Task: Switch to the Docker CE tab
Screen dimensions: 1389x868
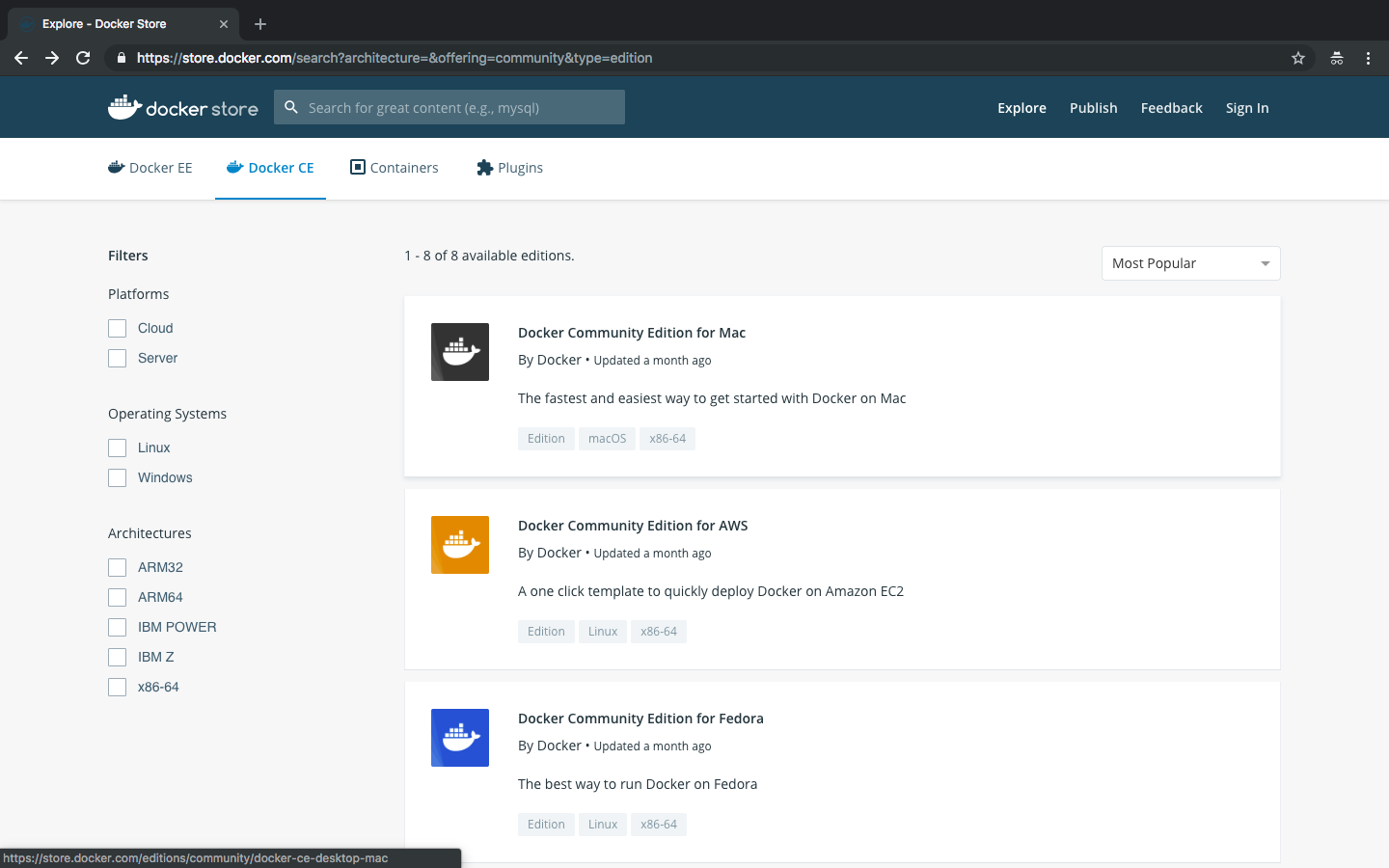Action: [x=270, y=168]
